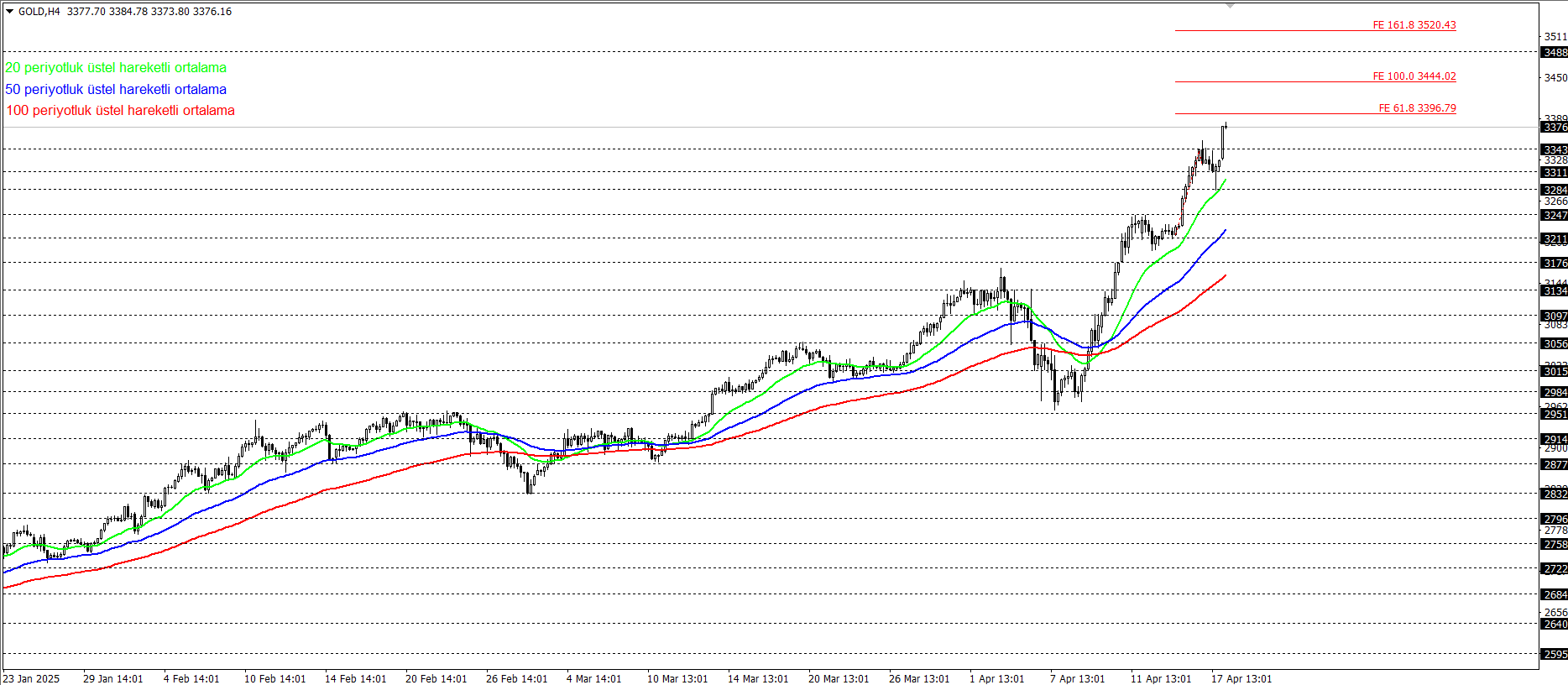
Task: Click the 2951 price level tag
Action: coord(1555,415)
